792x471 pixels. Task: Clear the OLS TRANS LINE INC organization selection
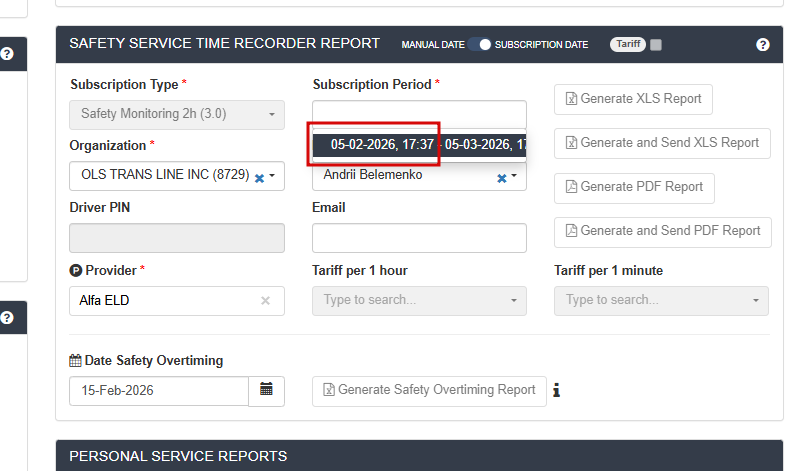(x=259, y=177)
